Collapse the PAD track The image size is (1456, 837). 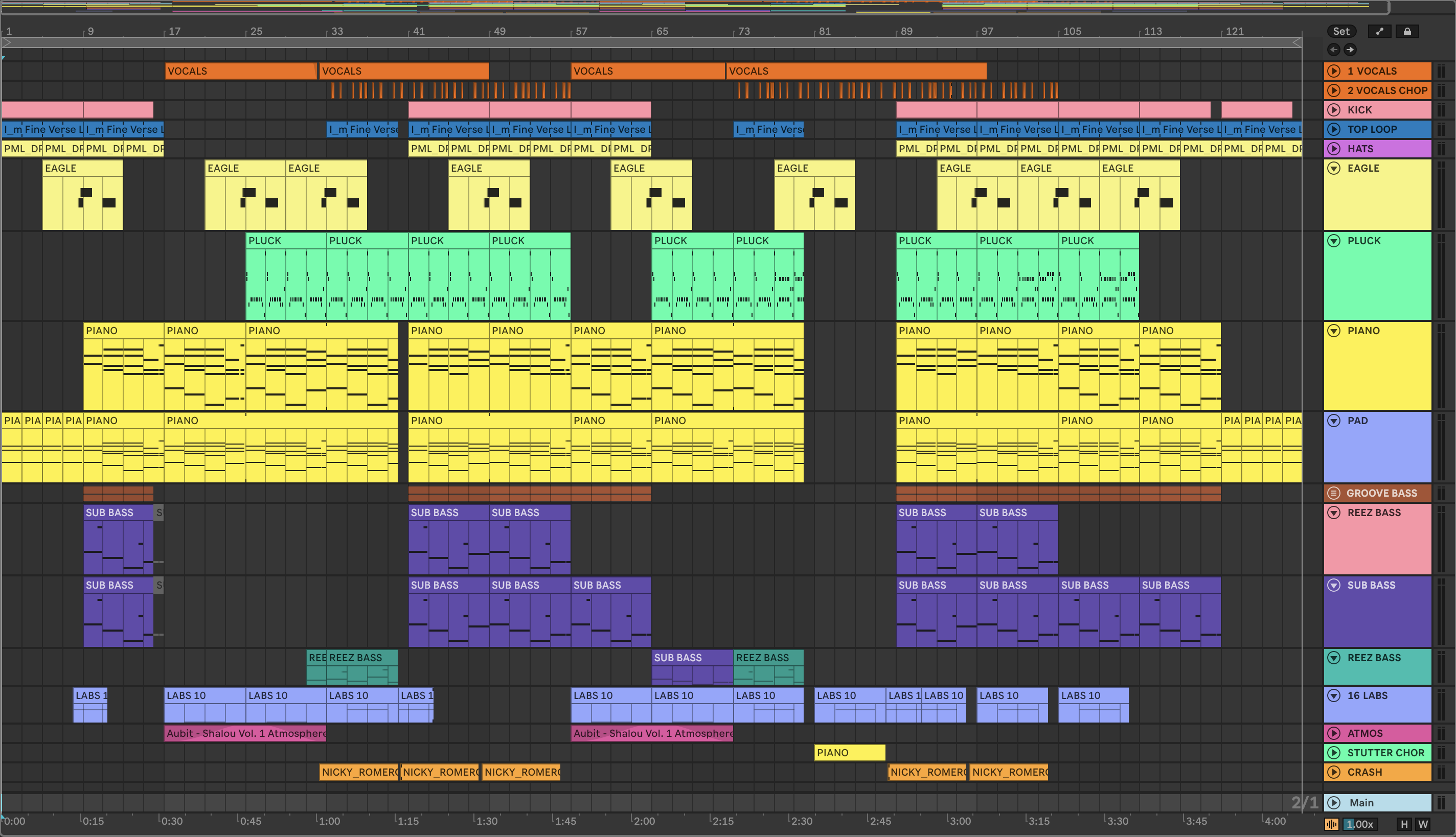[1334, 421]
